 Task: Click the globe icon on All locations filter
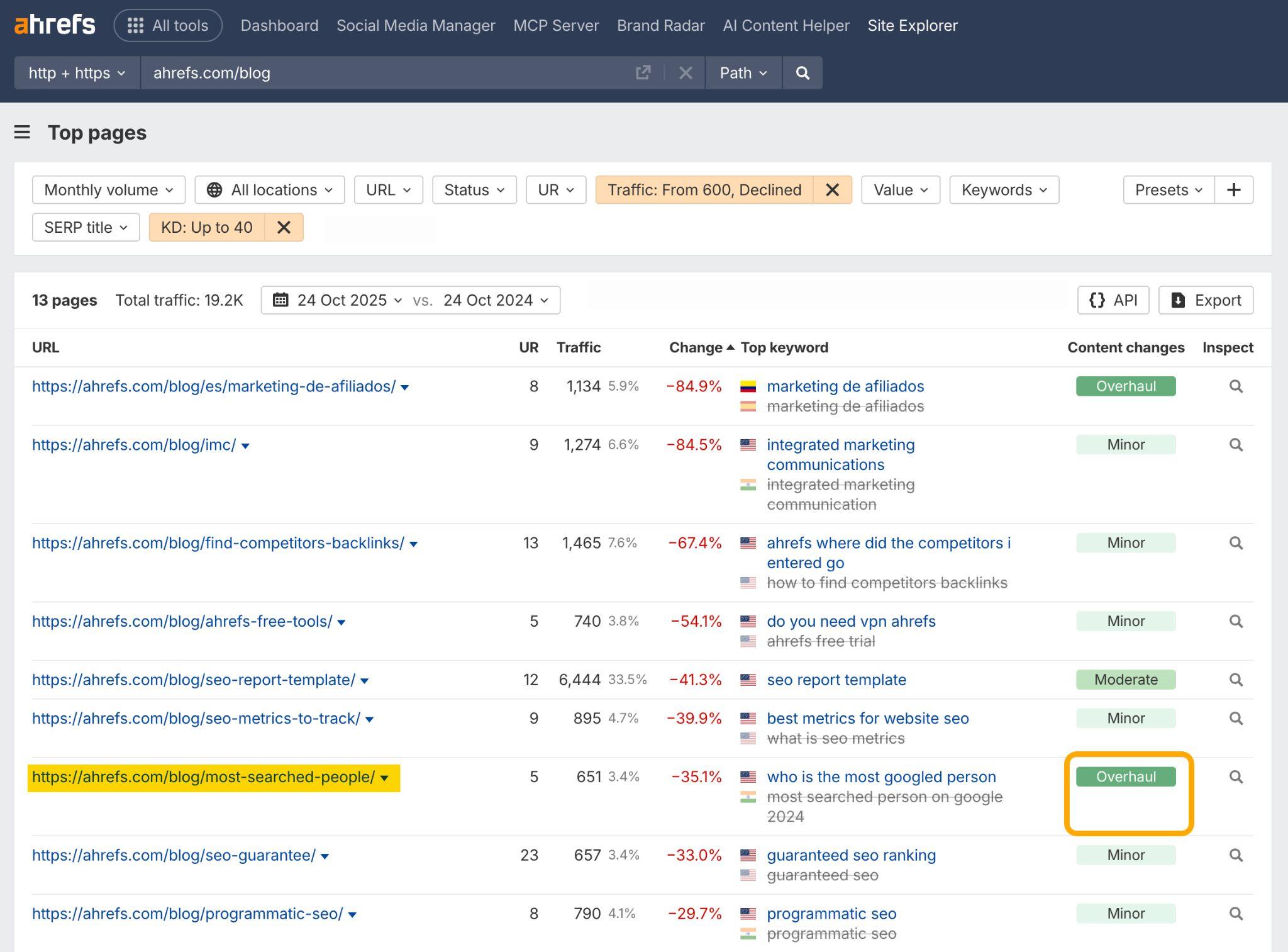[x=214, y=189]
